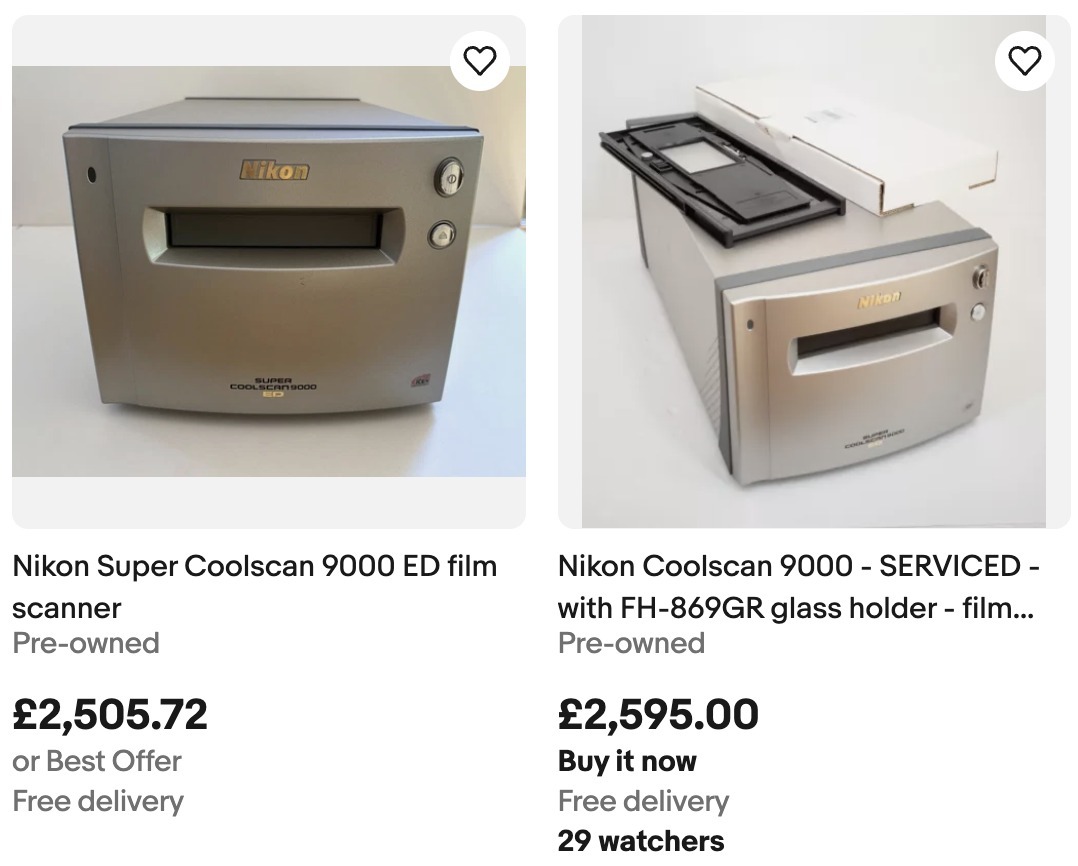Open the "Nikon Super Coolscan 9000 ED film scanner" title

pos(254,586)
